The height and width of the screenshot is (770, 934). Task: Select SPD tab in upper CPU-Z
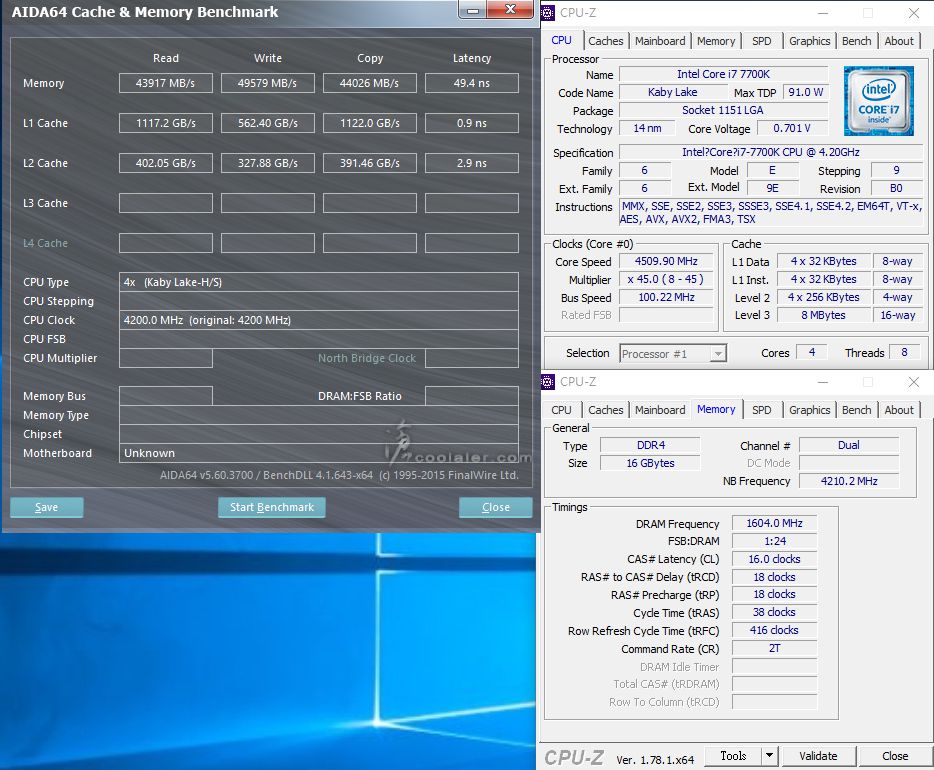[x=761, y=41]
